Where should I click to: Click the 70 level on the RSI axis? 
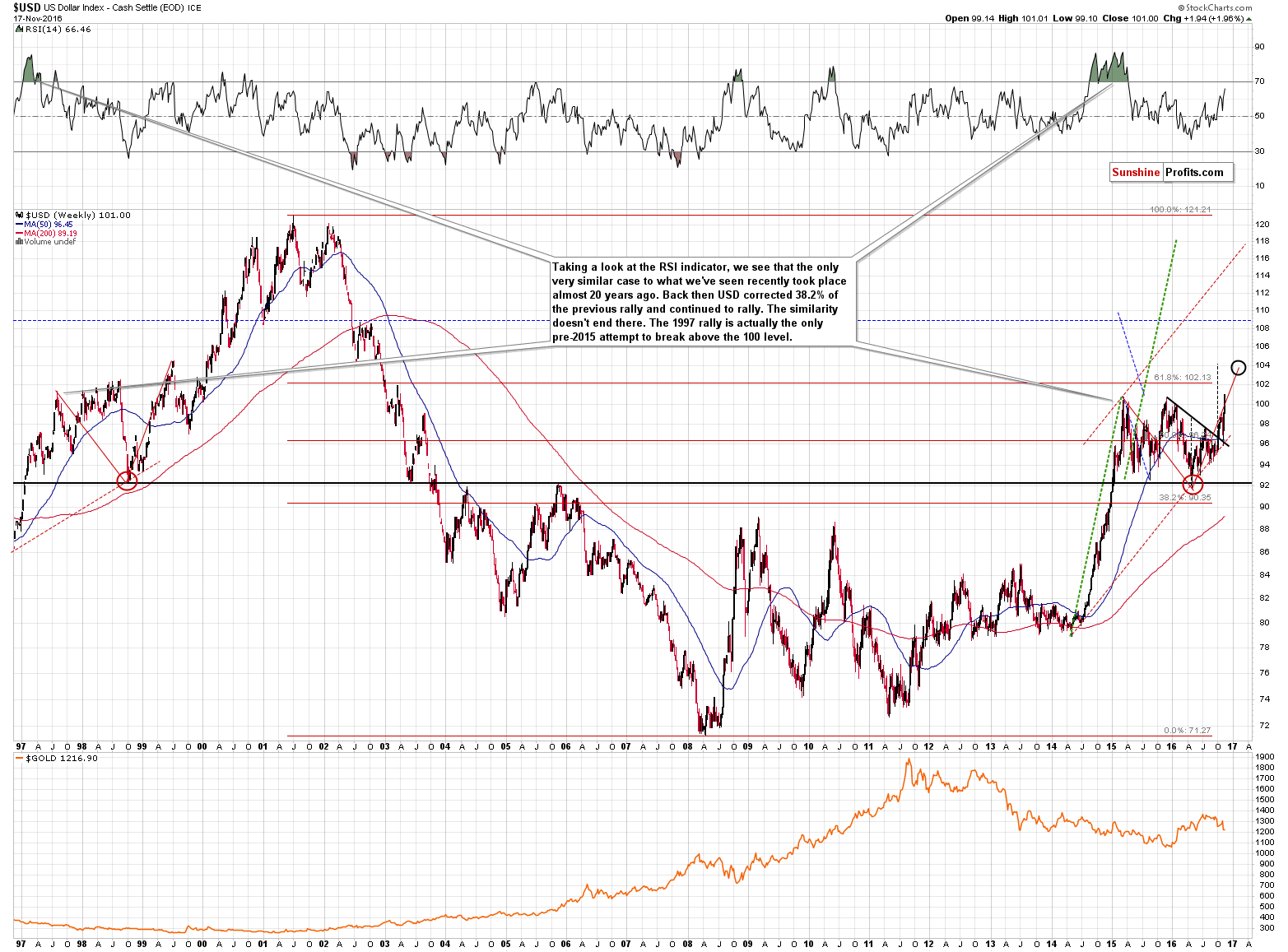coord(1259,81)
